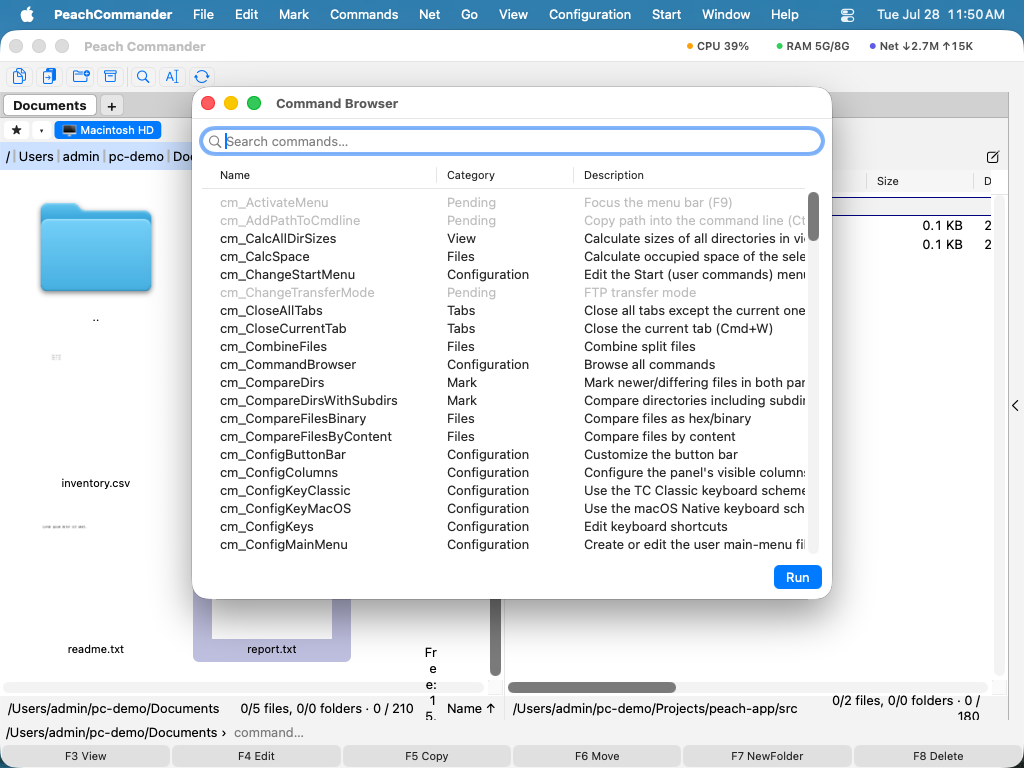Select cm_ConfigKeys command row
Image resolution: width=1024 pixels, height=768 pixels.
(x=504, y=526)
